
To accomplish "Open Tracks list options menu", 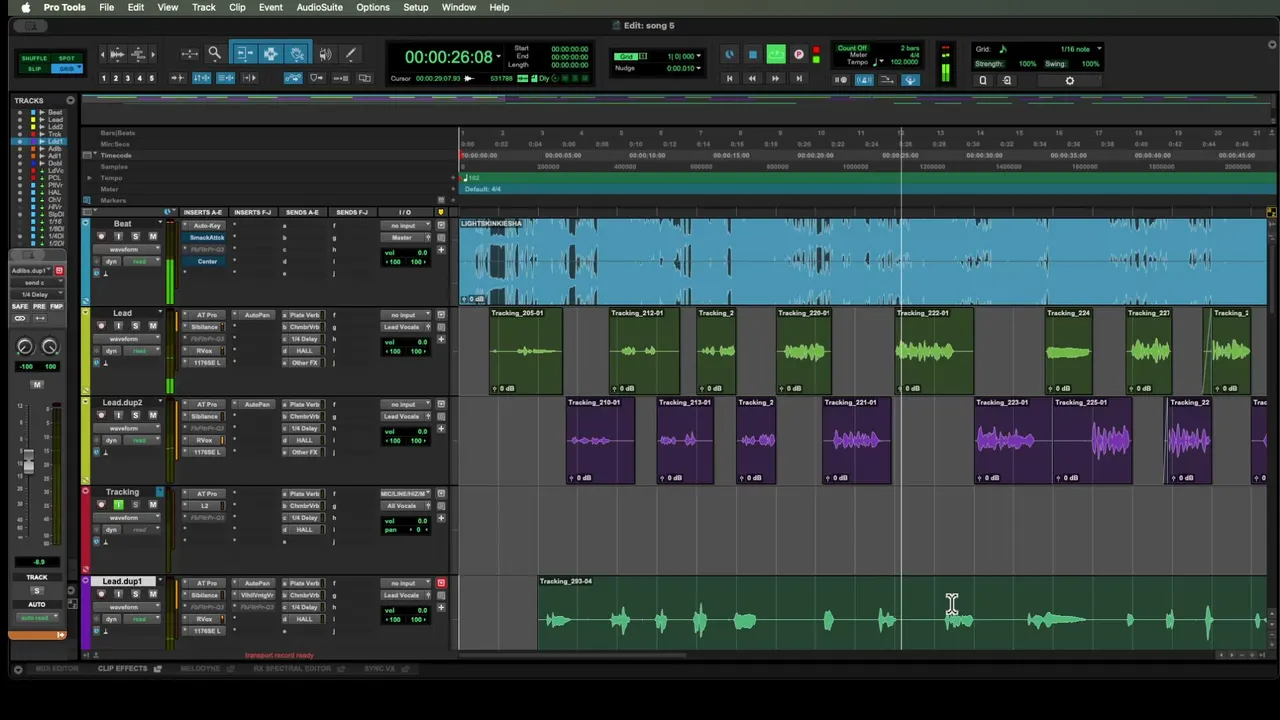I will coord(70,101).
